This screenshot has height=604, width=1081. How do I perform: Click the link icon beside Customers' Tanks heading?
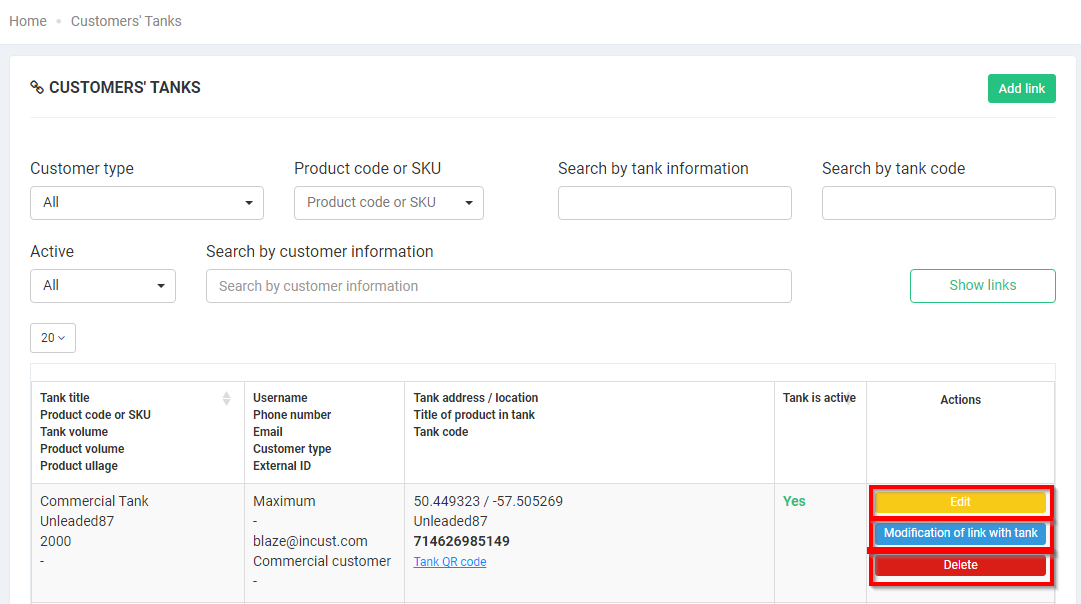[x=37, y=88]
